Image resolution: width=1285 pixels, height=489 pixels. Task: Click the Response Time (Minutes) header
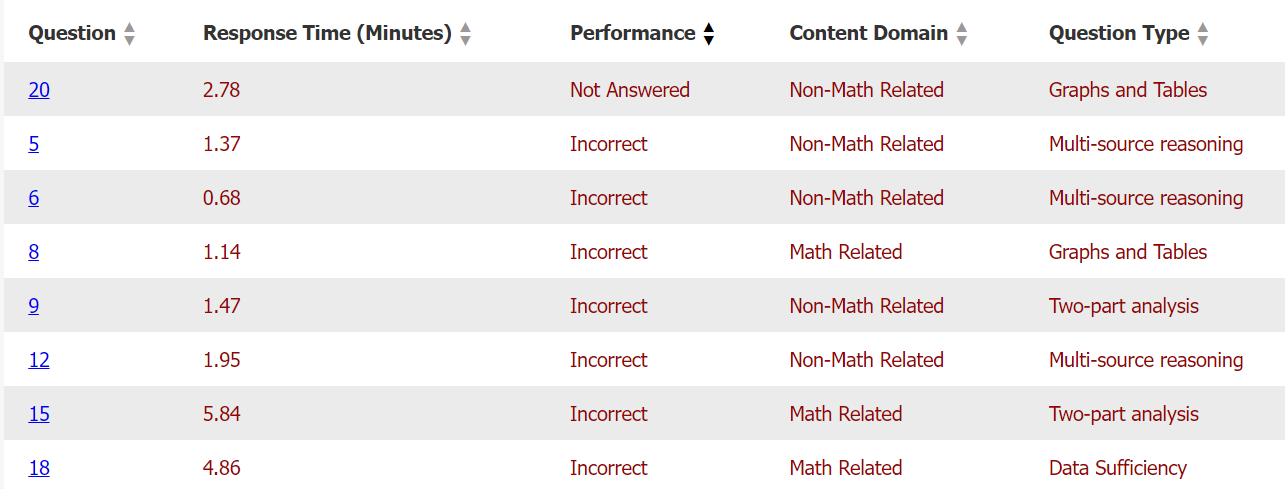click(327, 33)
